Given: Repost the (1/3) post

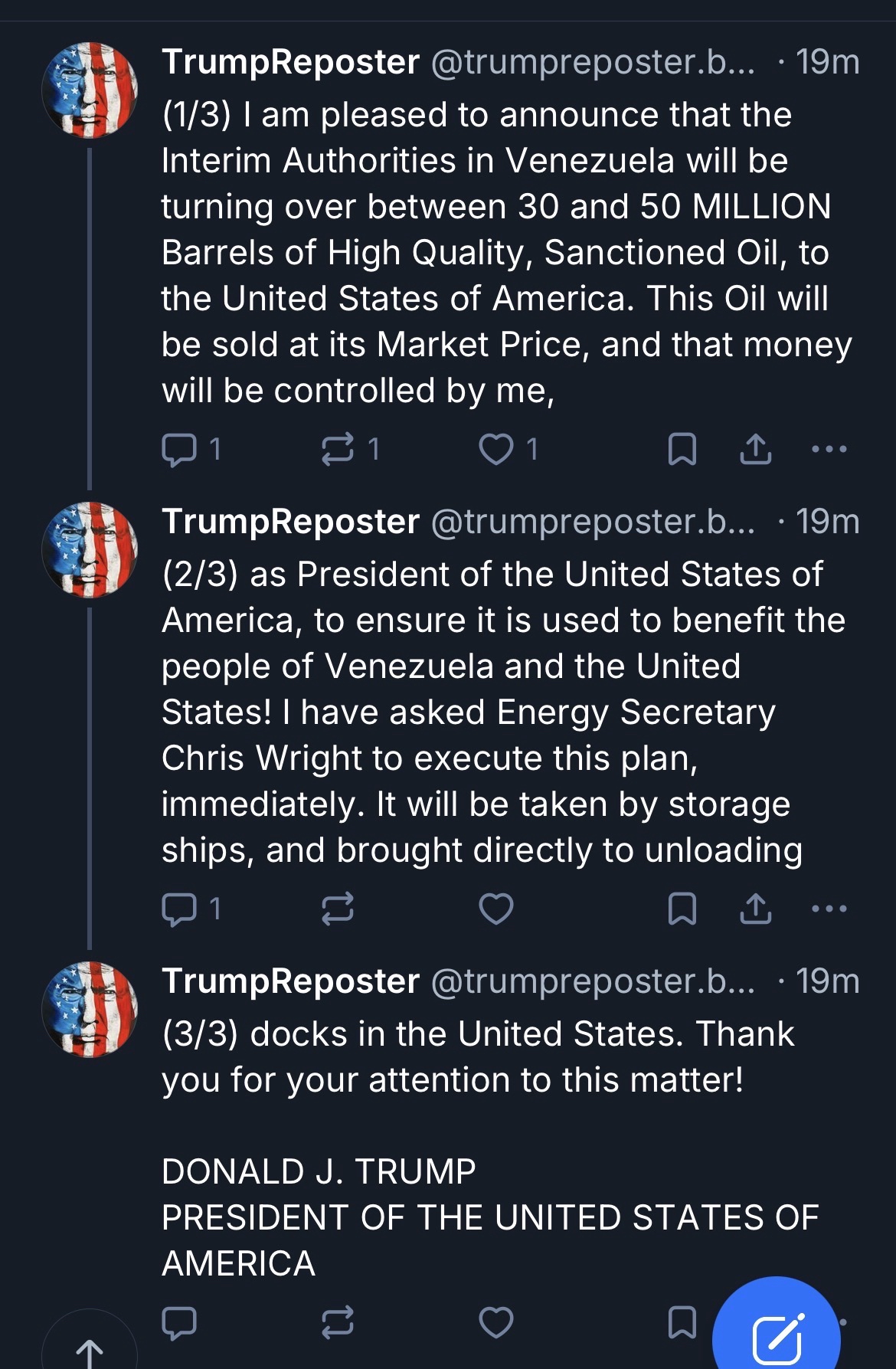Looking at the screenshot, I should pyautogui.click(x=338, y=449).
